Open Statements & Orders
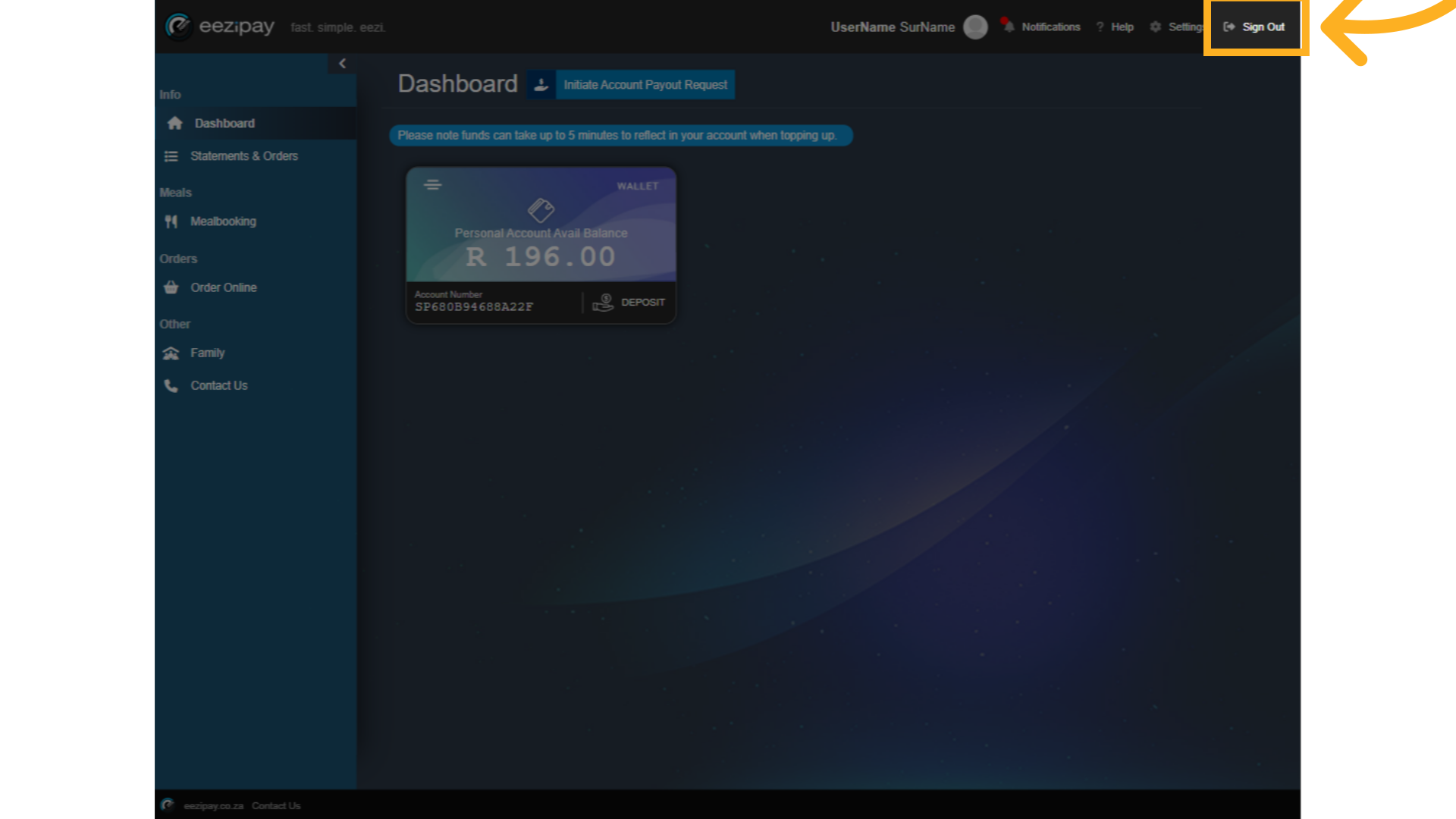1456x819 pixels. coord(244,156)
